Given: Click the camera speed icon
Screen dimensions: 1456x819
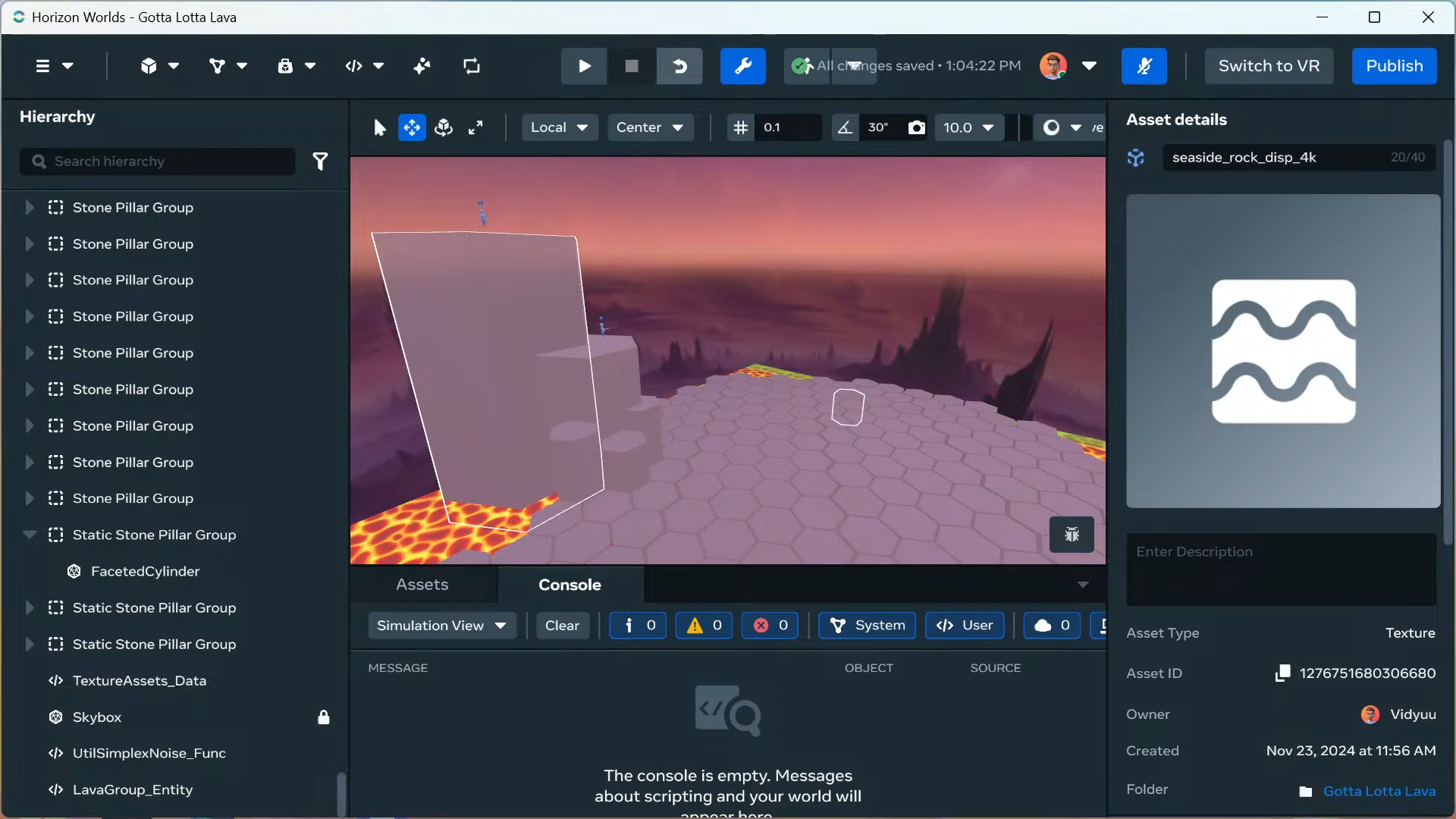Looking at the screenshot, I should [917, 127].
